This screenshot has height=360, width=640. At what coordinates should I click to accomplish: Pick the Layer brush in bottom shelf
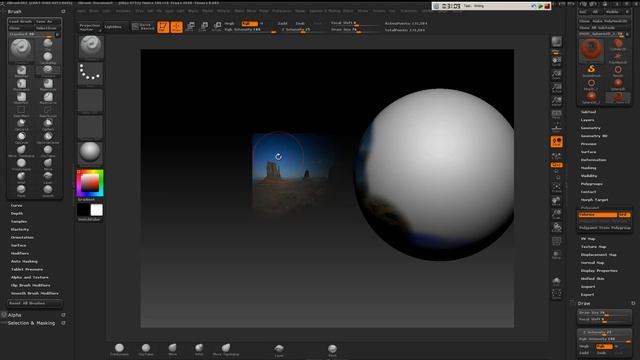[279, 349]
